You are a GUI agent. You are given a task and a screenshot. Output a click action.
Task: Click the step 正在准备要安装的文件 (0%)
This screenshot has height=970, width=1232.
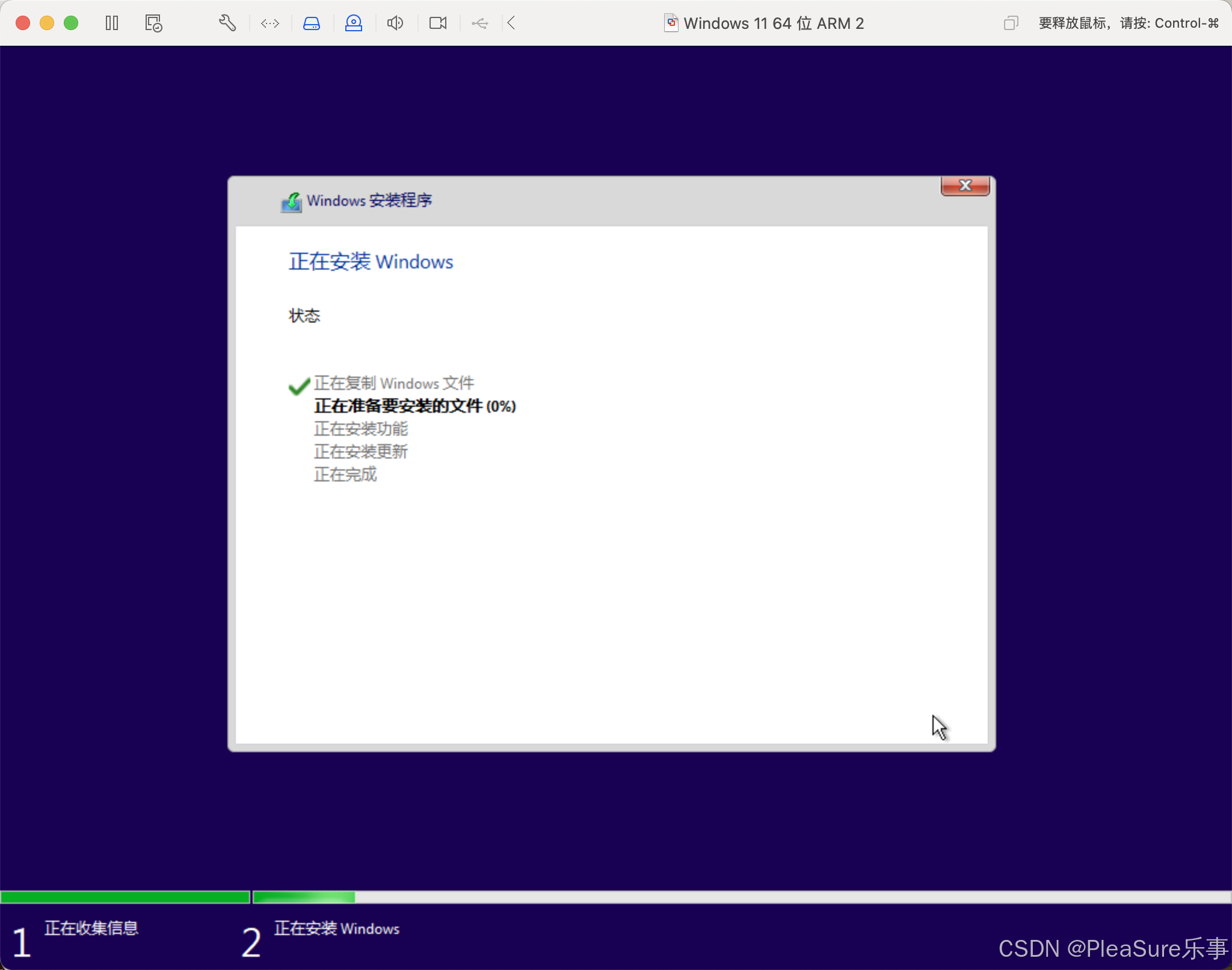[415, 406]
